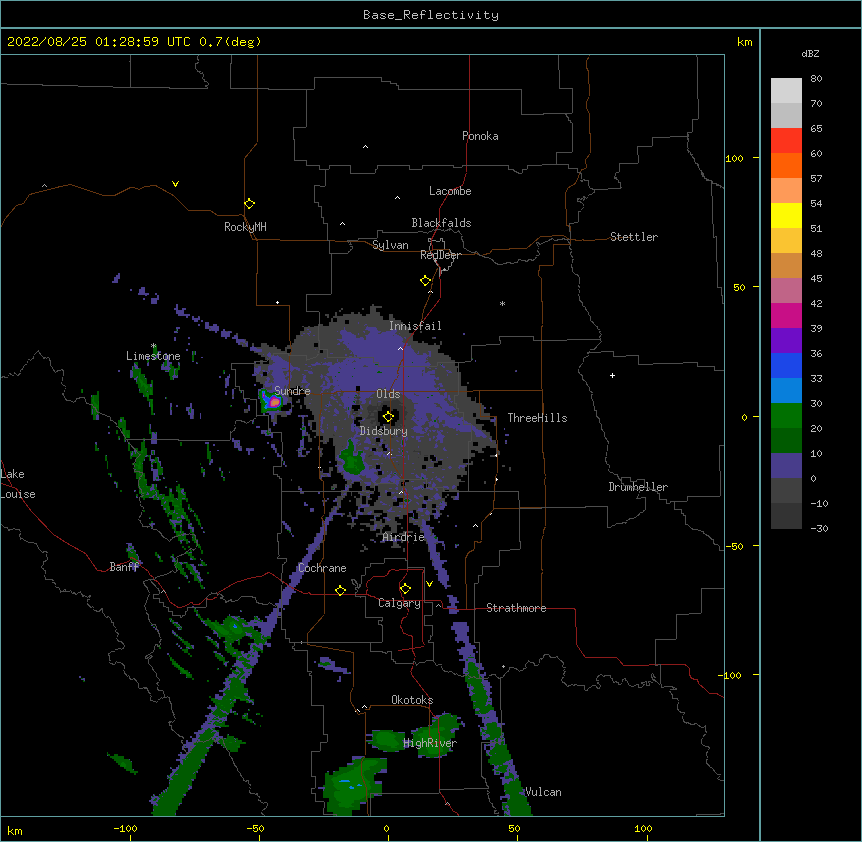Click the Okotoks label
This screenshot has height=842, width=862.
pos(412,700)
